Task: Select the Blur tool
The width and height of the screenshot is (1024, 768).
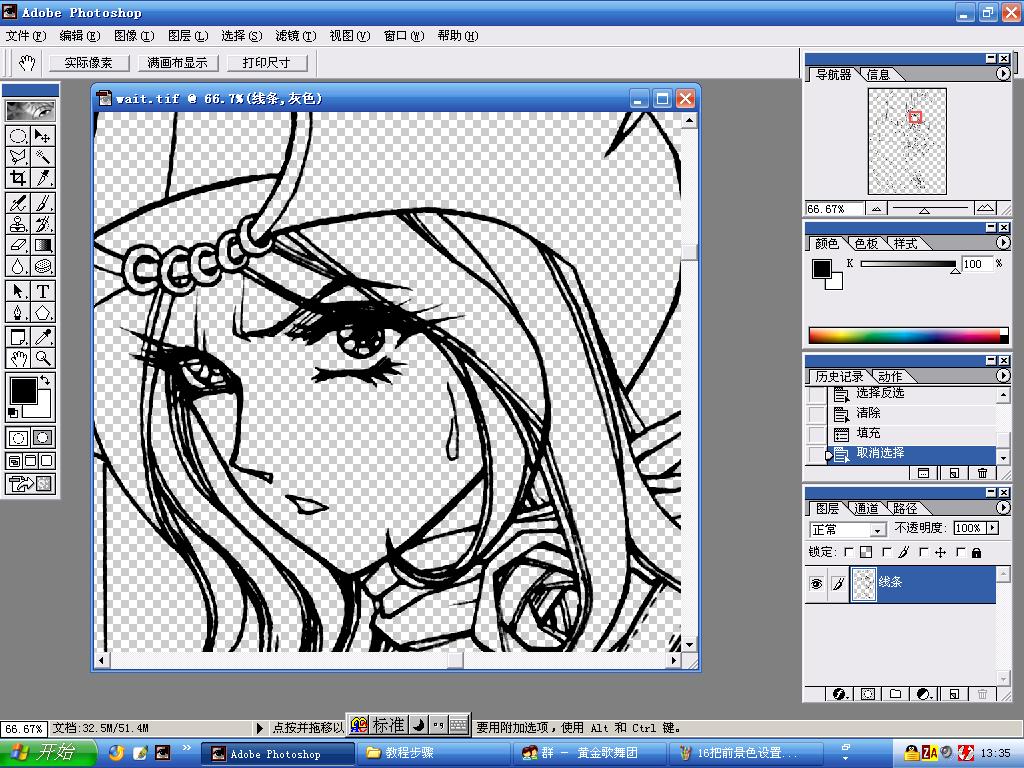Action: 18,266
